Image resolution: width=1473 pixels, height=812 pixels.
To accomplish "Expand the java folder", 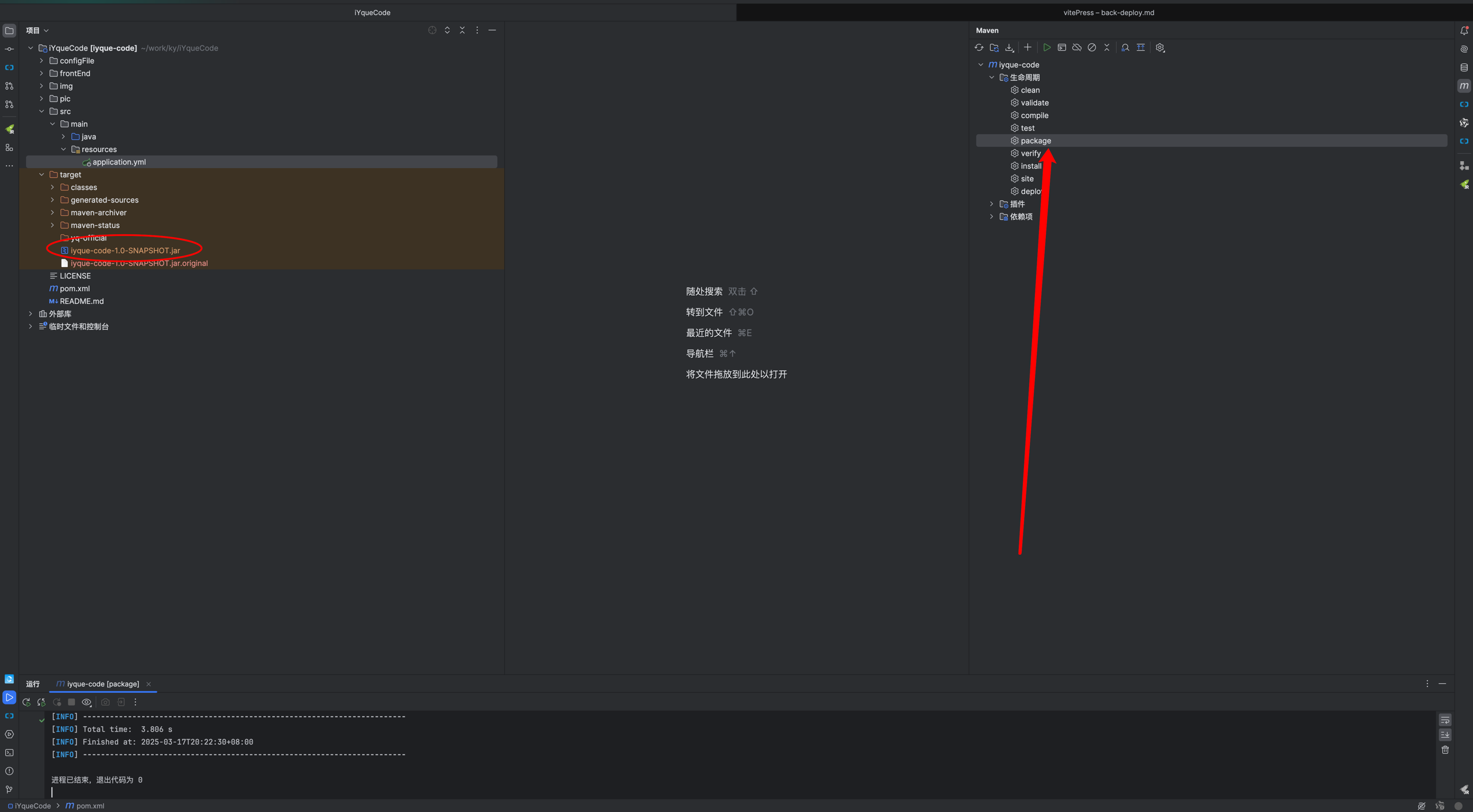I will [x=63, y=136].
